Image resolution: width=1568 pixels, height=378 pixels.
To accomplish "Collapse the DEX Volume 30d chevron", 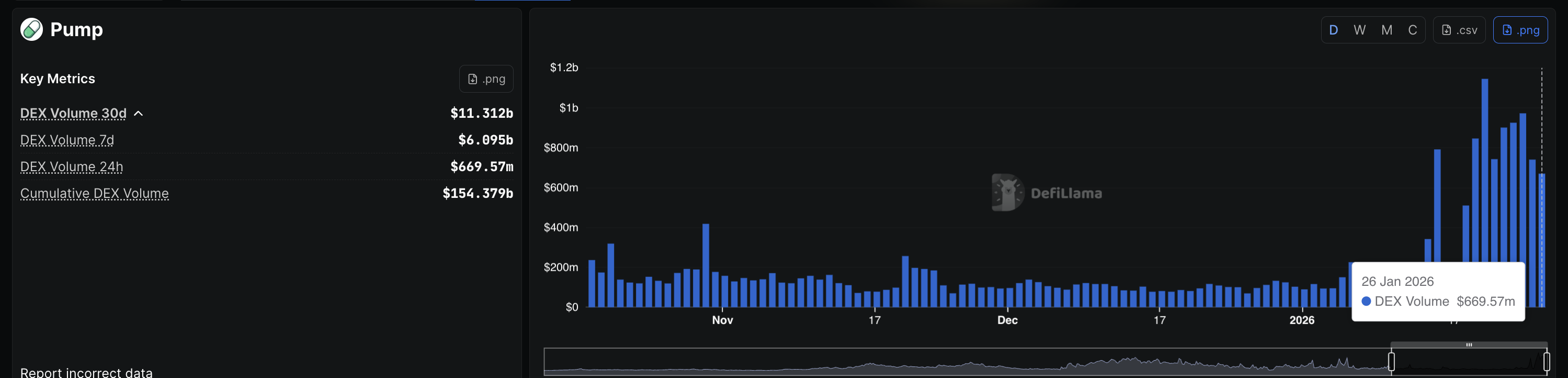I will (139, 114).
